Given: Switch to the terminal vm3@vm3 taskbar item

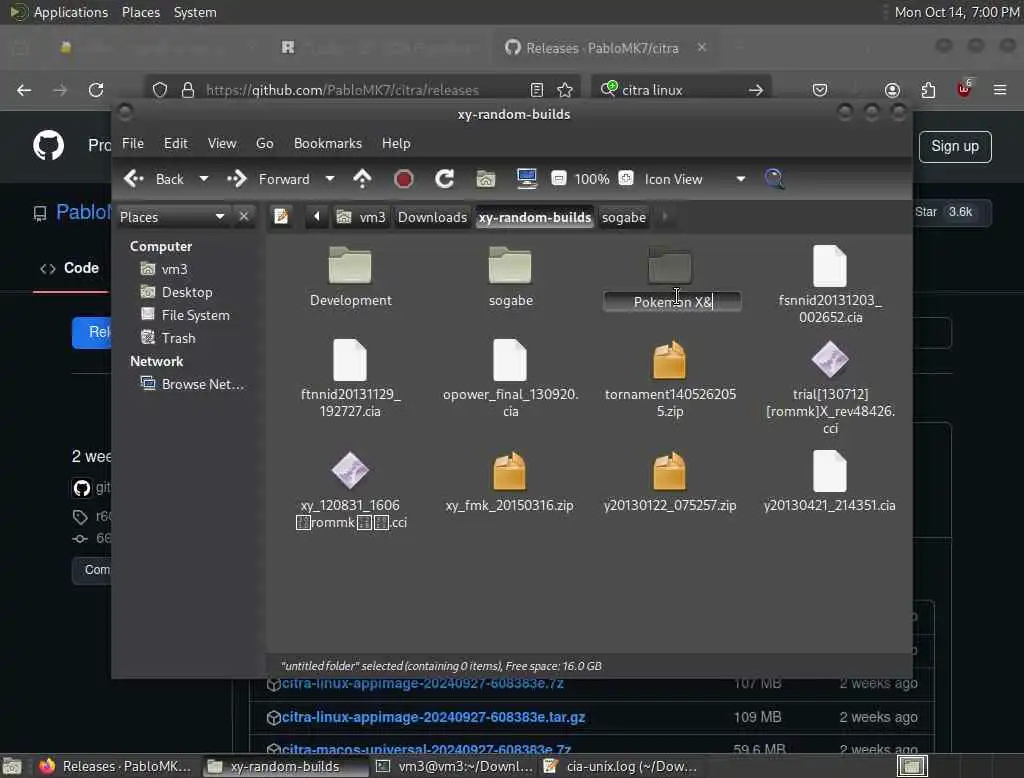Looking at the screenshot, I should 455,766.
